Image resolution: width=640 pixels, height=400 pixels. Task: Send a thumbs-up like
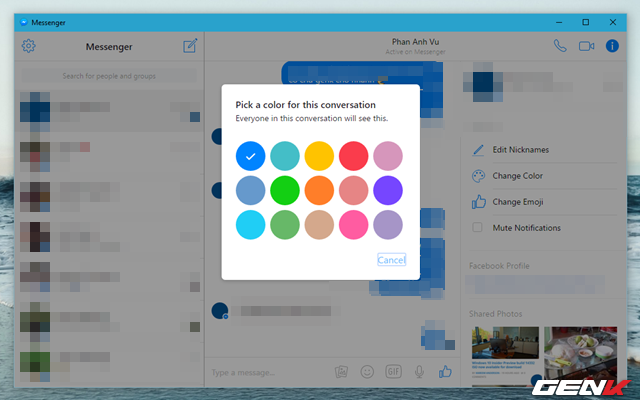[446, 371]
